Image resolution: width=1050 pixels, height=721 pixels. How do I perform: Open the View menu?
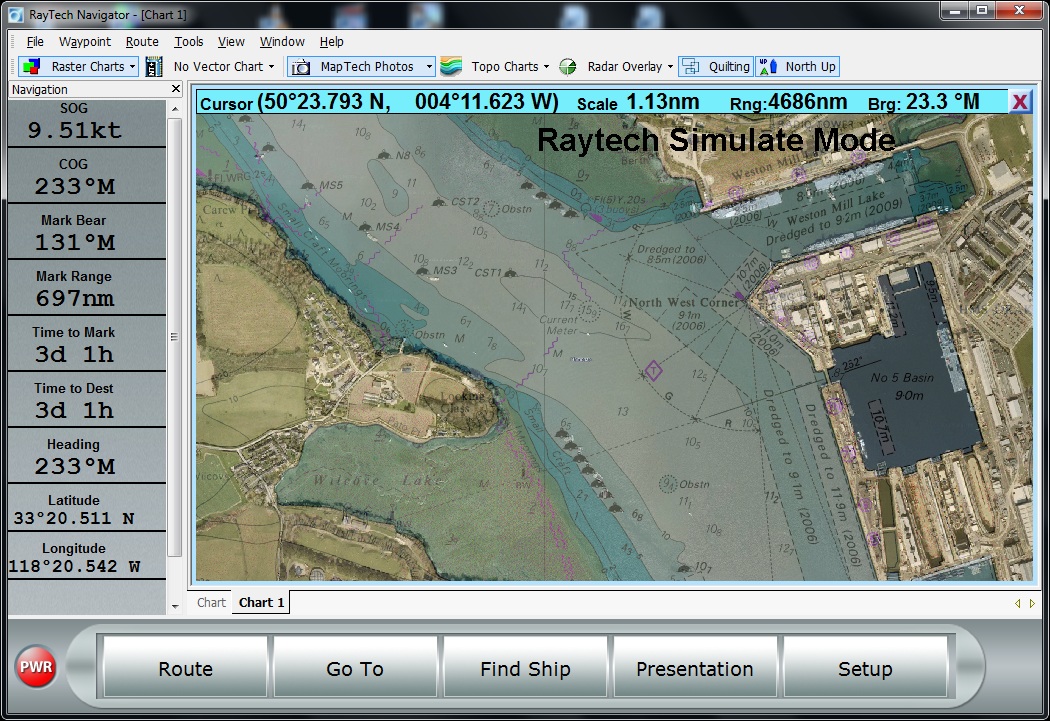pyautogui.click(x=231, y=42)
